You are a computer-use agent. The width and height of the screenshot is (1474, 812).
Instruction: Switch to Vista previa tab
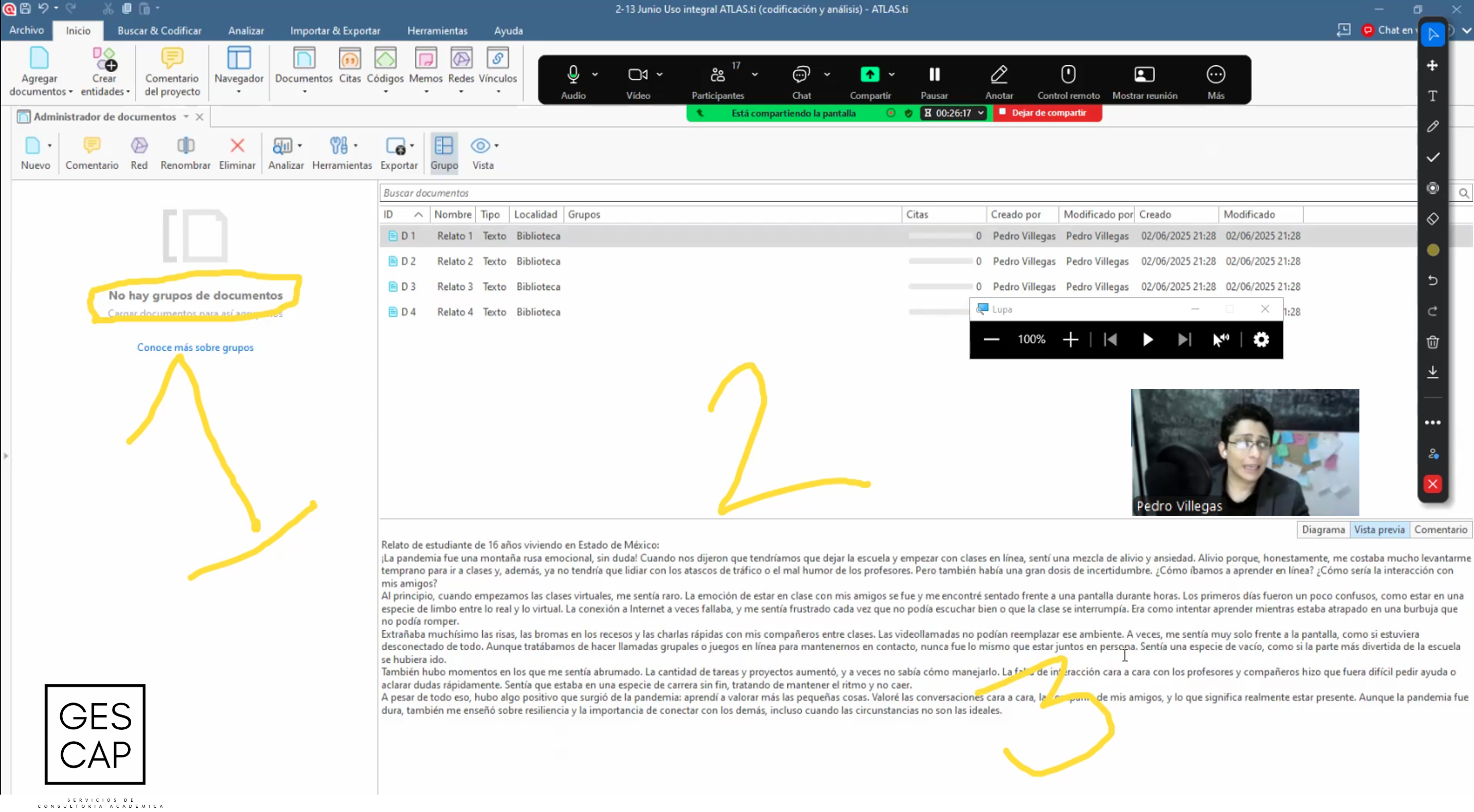coord(1379,529)
